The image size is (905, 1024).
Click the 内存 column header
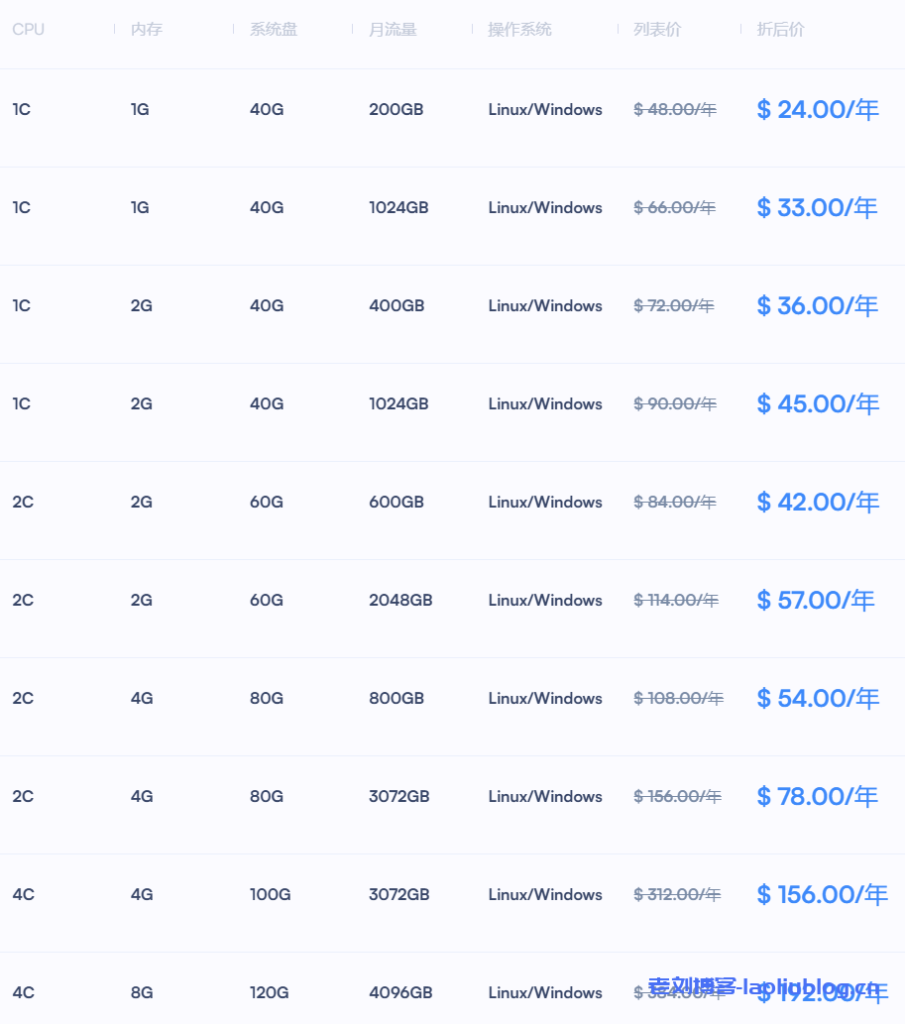[146, 30]
